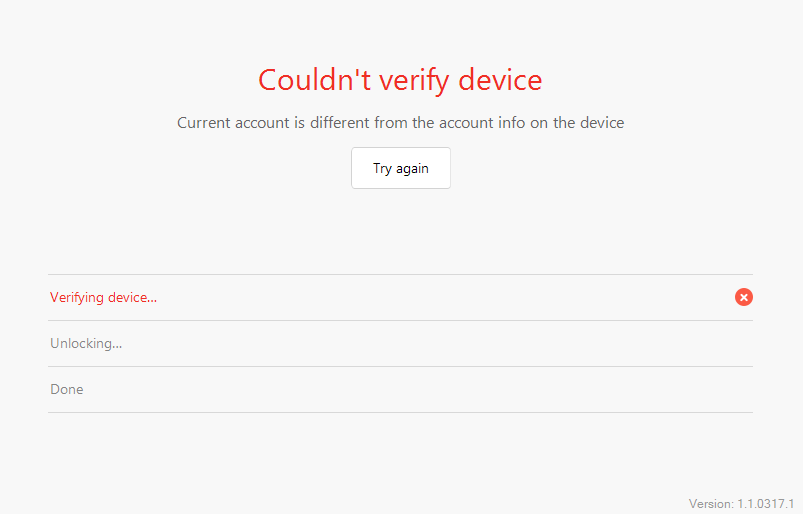Click the white X inside the red circle
Image resolution: width=803 pixels, height=514 pixels.
coord(744,297)
